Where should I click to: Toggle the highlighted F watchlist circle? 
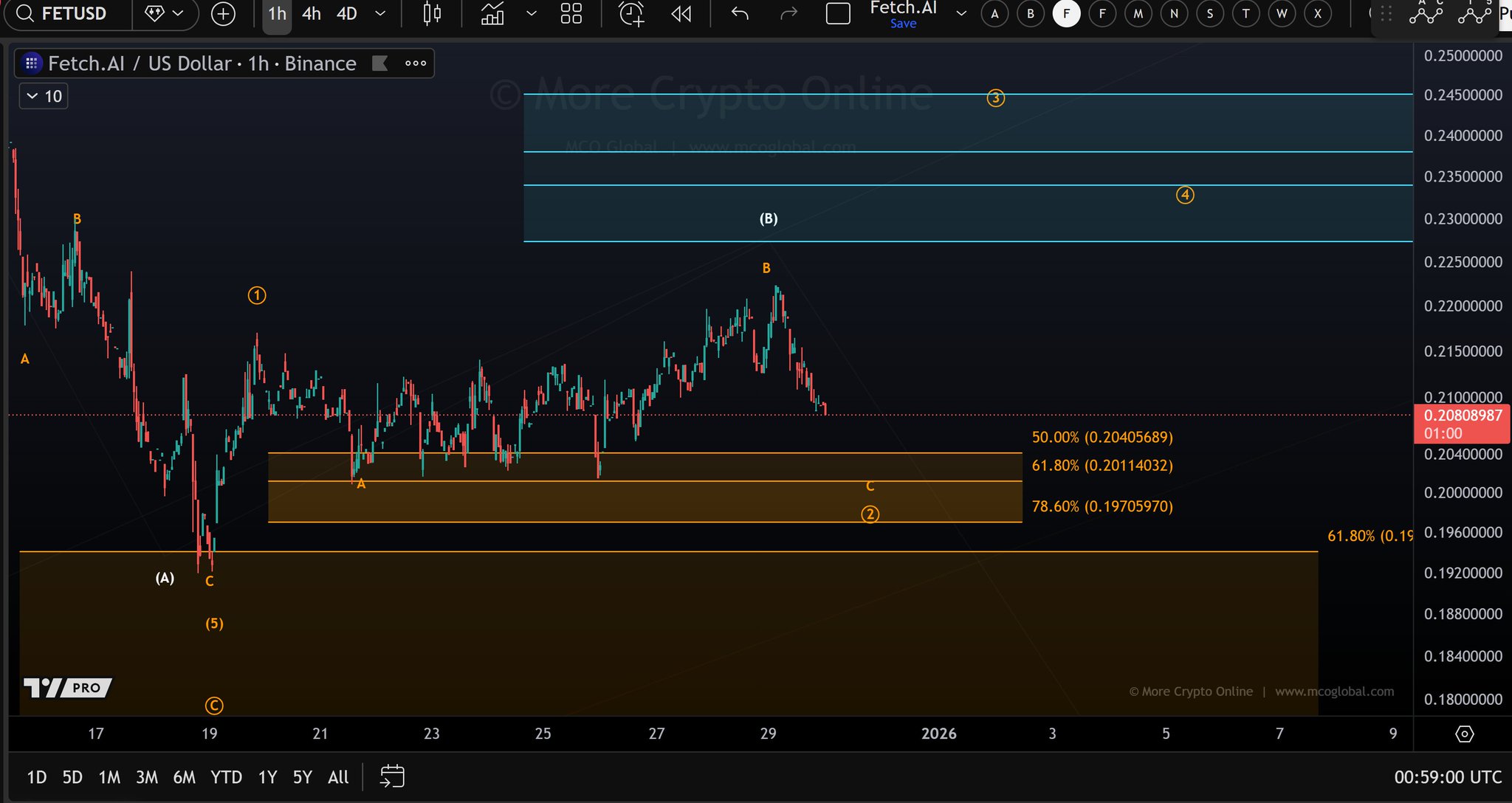(1066, 13)
